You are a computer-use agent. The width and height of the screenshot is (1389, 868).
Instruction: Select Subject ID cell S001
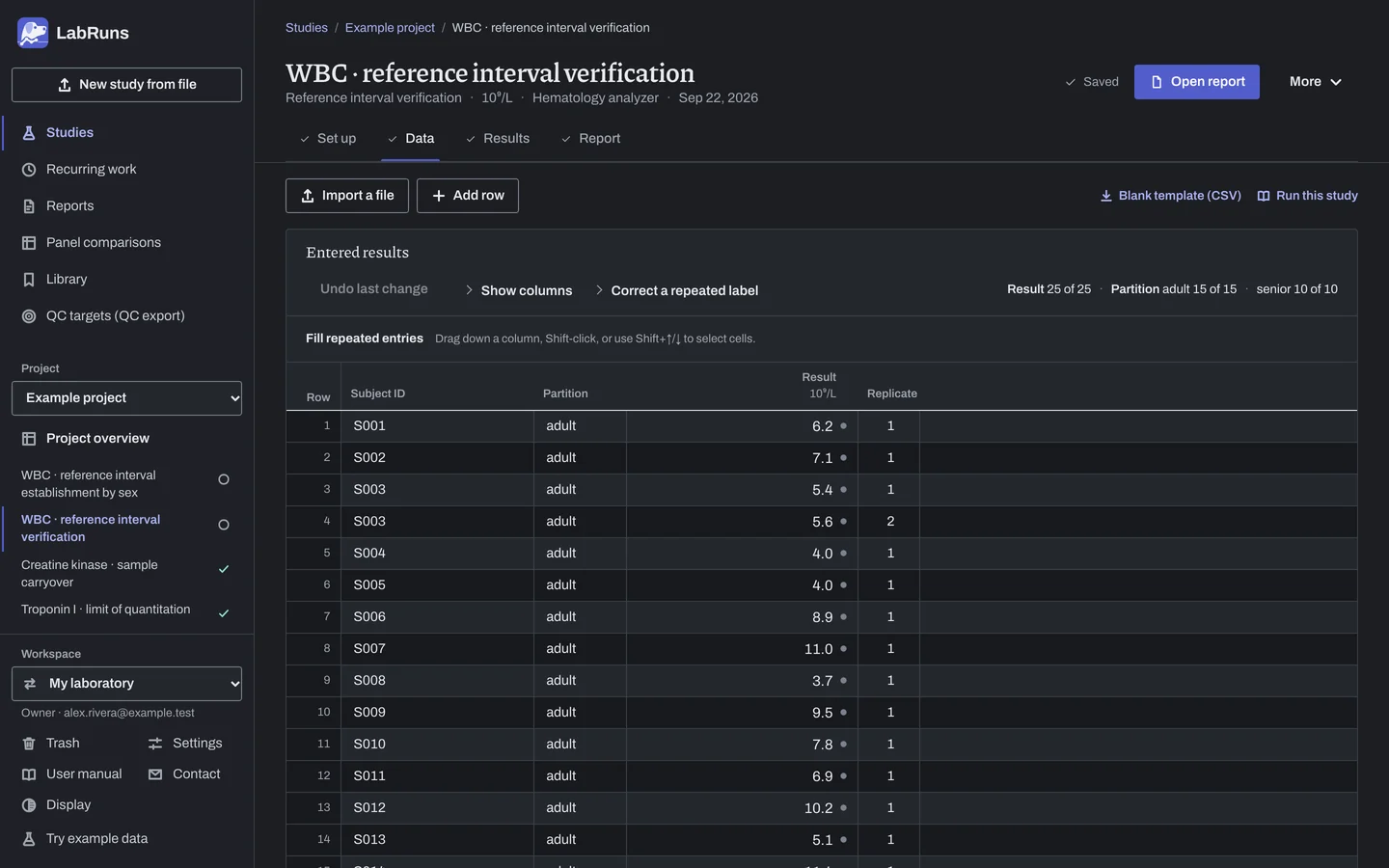point(438,426)
